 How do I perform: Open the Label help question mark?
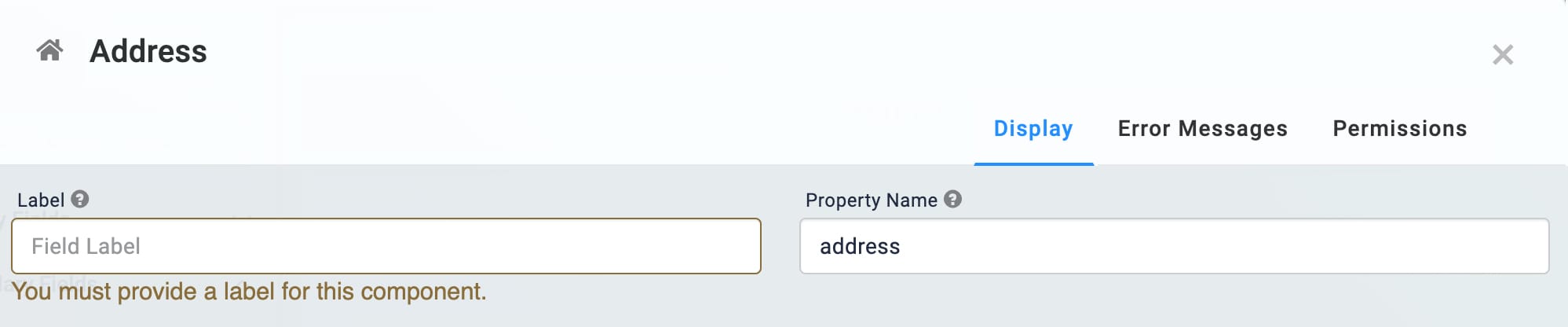(x=80, y=199)
